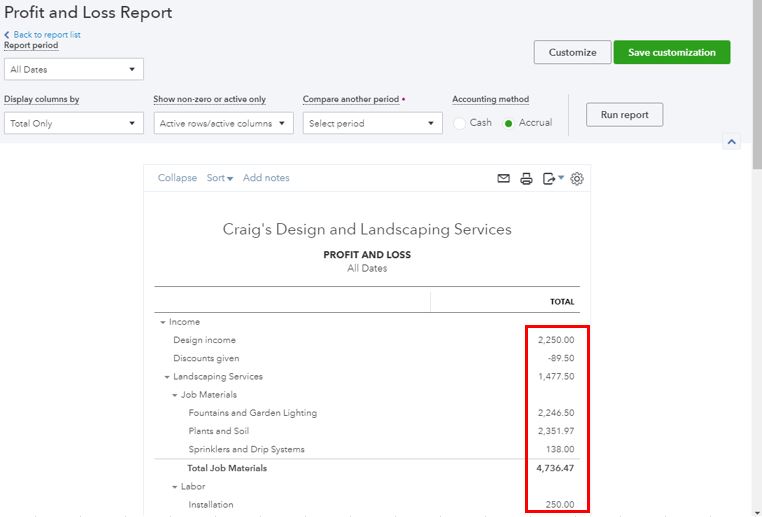762x517 pixels.
Task: Click the email report envelope icon
Action: click(x=503, y=178)
